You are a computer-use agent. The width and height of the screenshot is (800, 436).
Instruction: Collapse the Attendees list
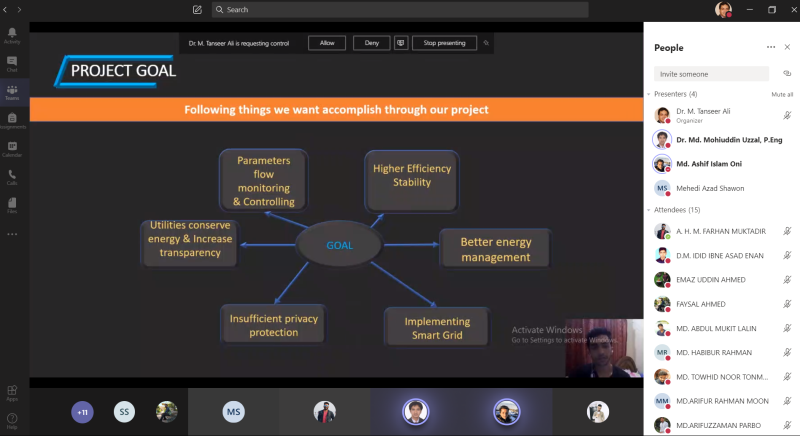(648, 210)
